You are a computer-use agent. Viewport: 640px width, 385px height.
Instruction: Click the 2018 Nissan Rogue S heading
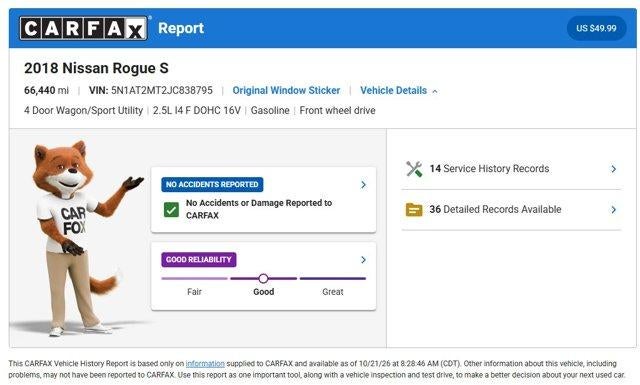coord(96,68)
